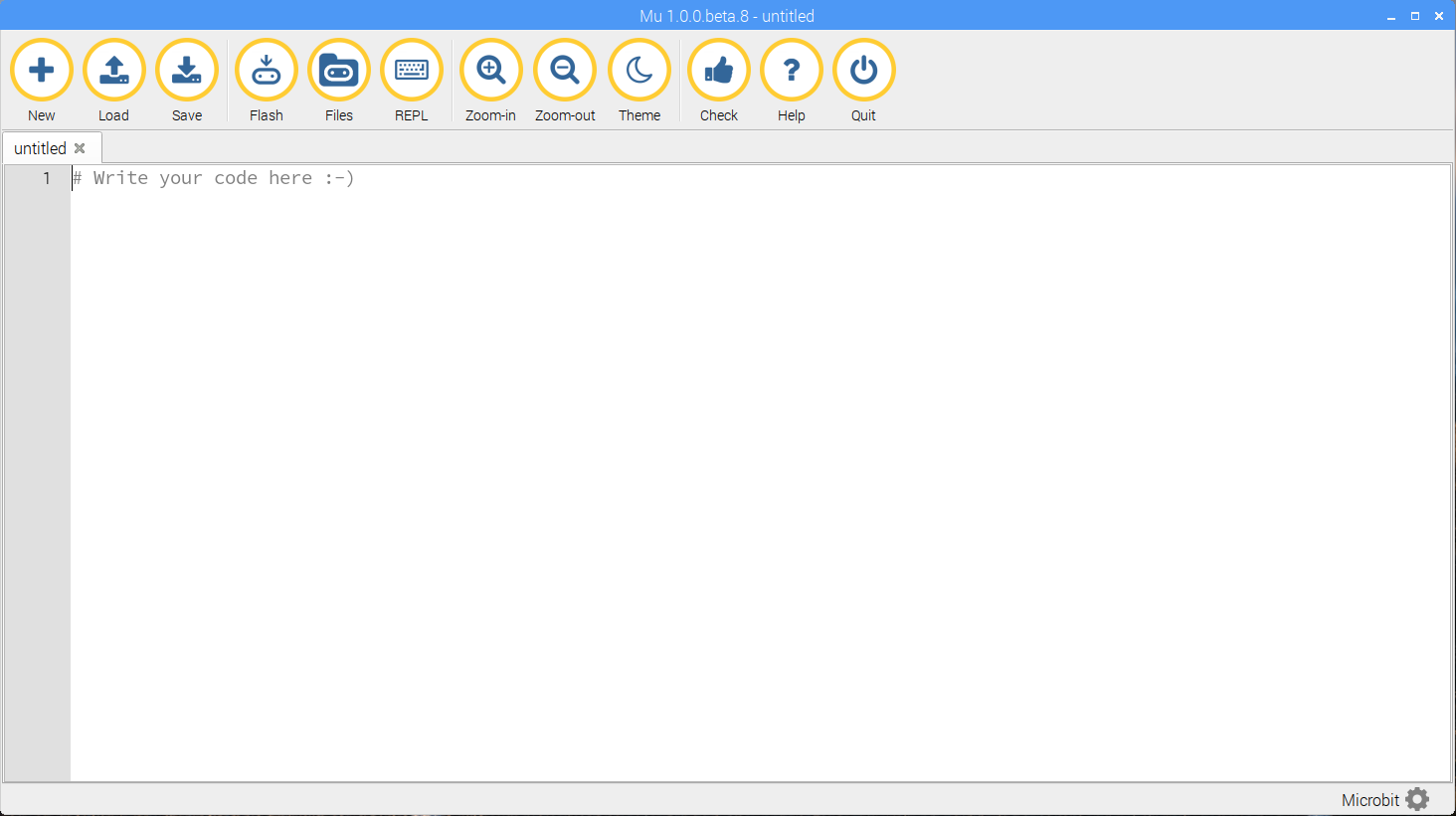
Task: Launch the REPL keyboard icon
Action: 412,70
